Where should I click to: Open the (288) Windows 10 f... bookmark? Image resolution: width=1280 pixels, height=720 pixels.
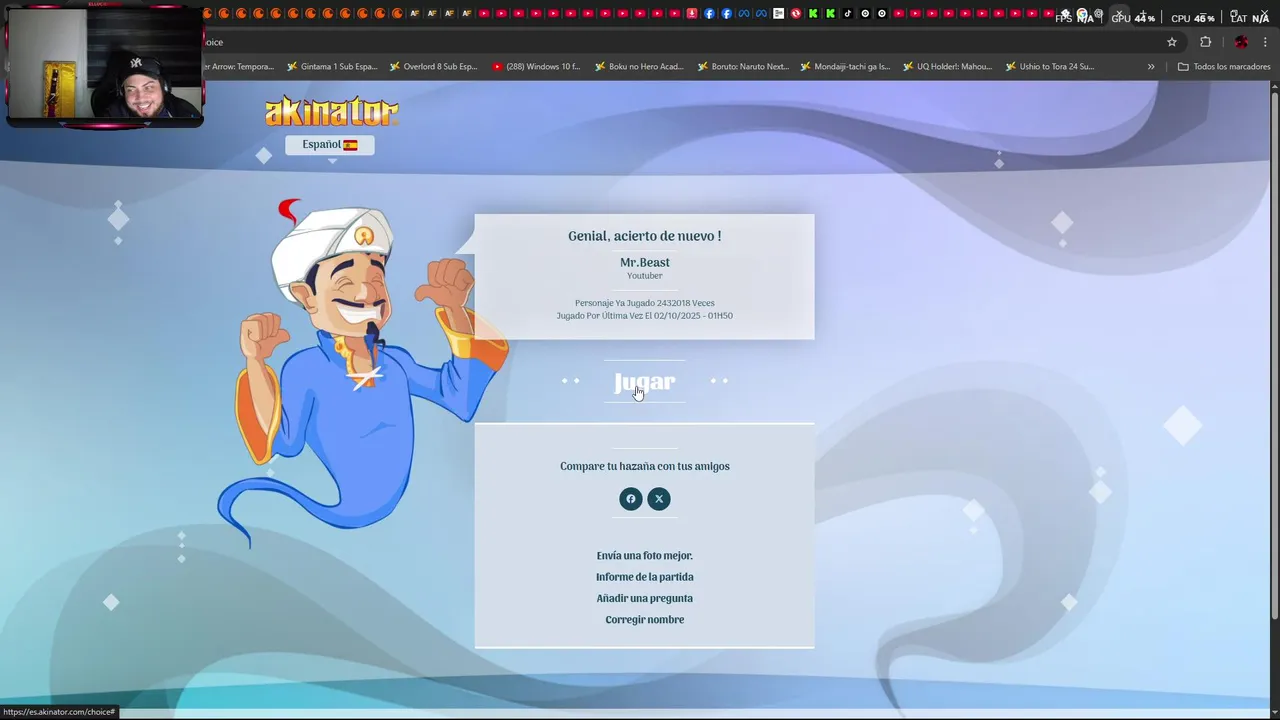(x=537, y=67)
